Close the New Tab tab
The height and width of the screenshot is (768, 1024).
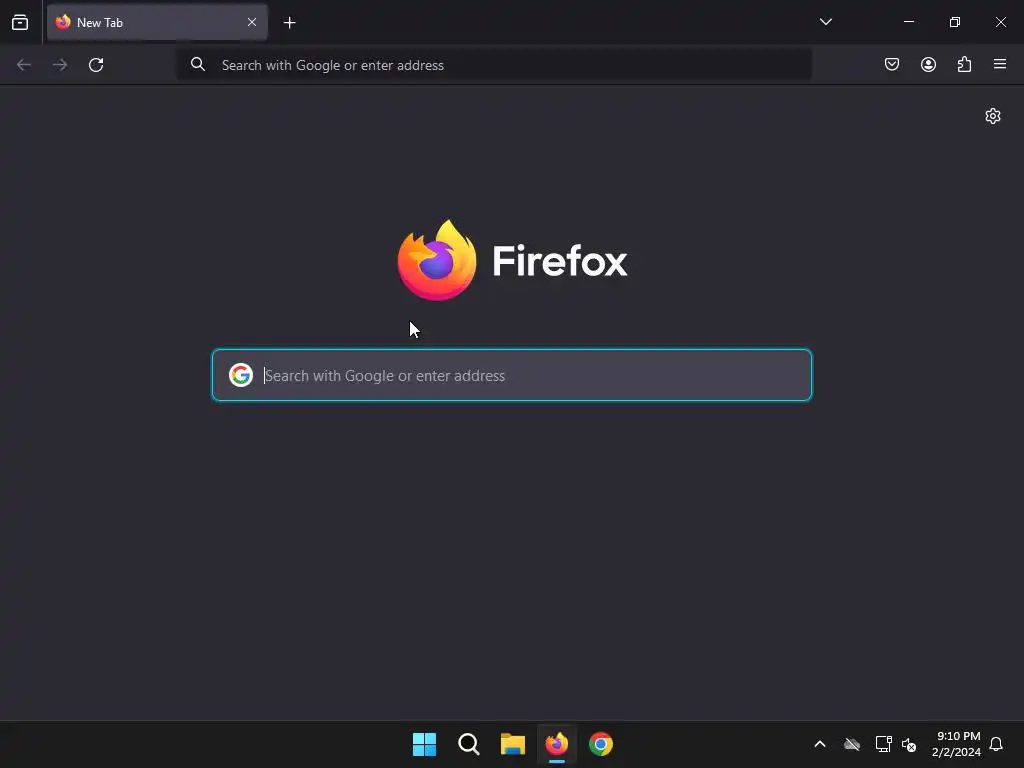click(251, 22)
